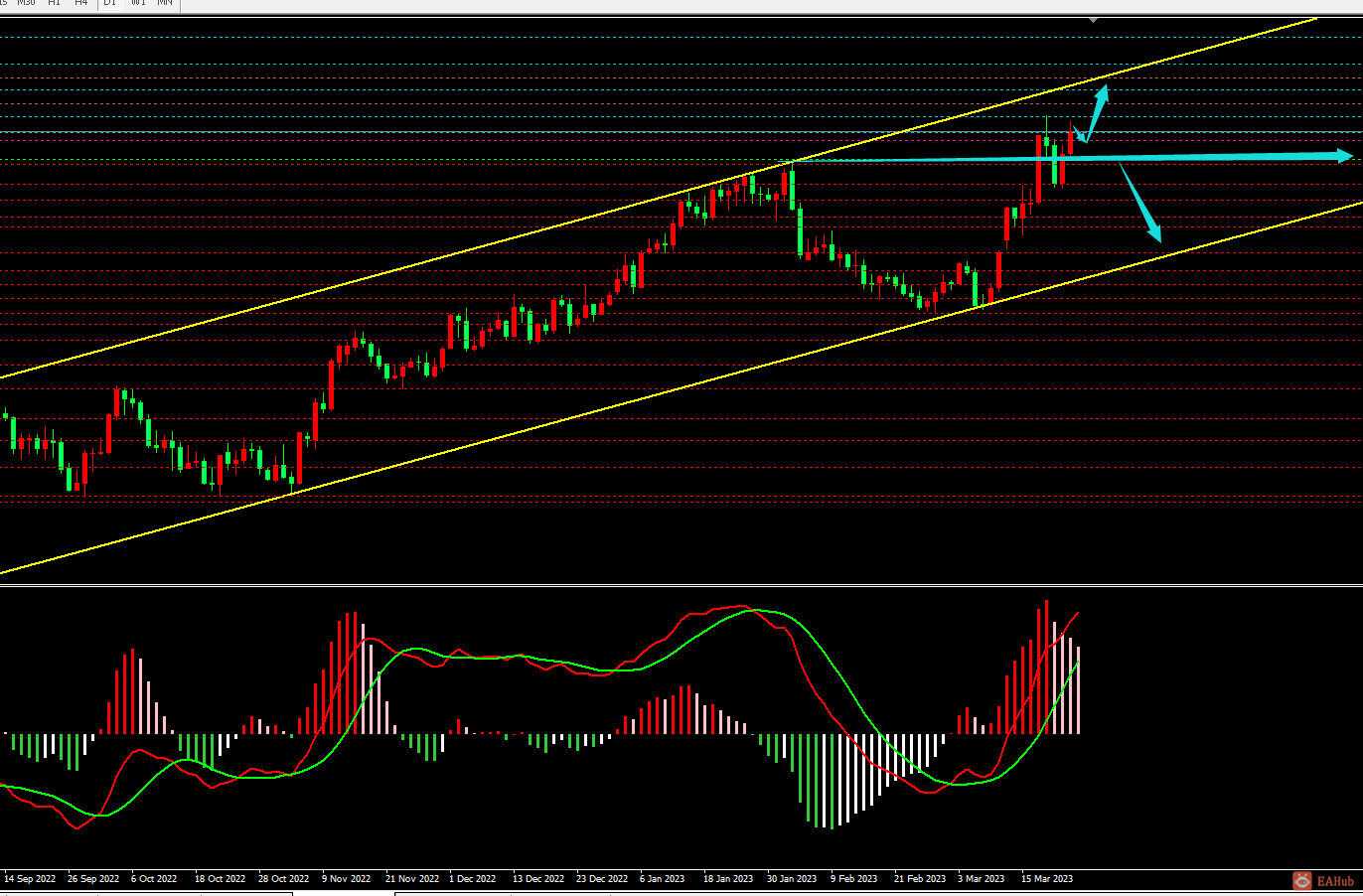Select the downward cyan arrow object
The width and height of the screenshot is (1363, 896).
[1142, 204]
